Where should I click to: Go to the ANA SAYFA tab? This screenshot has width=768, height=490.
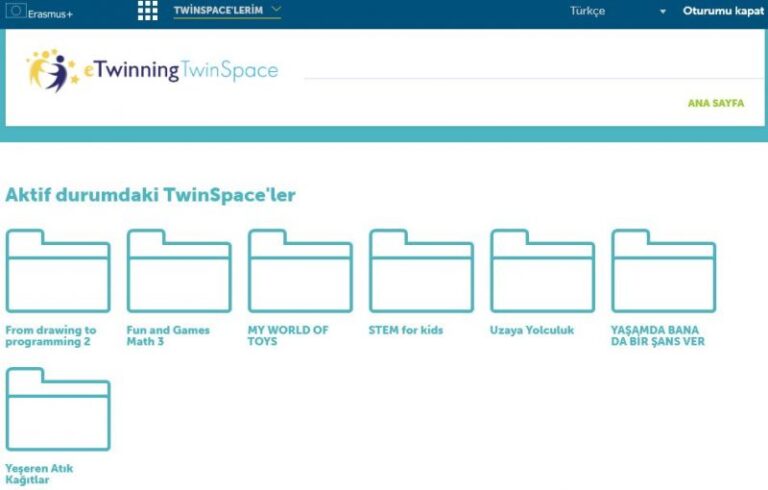click(715, 103)
